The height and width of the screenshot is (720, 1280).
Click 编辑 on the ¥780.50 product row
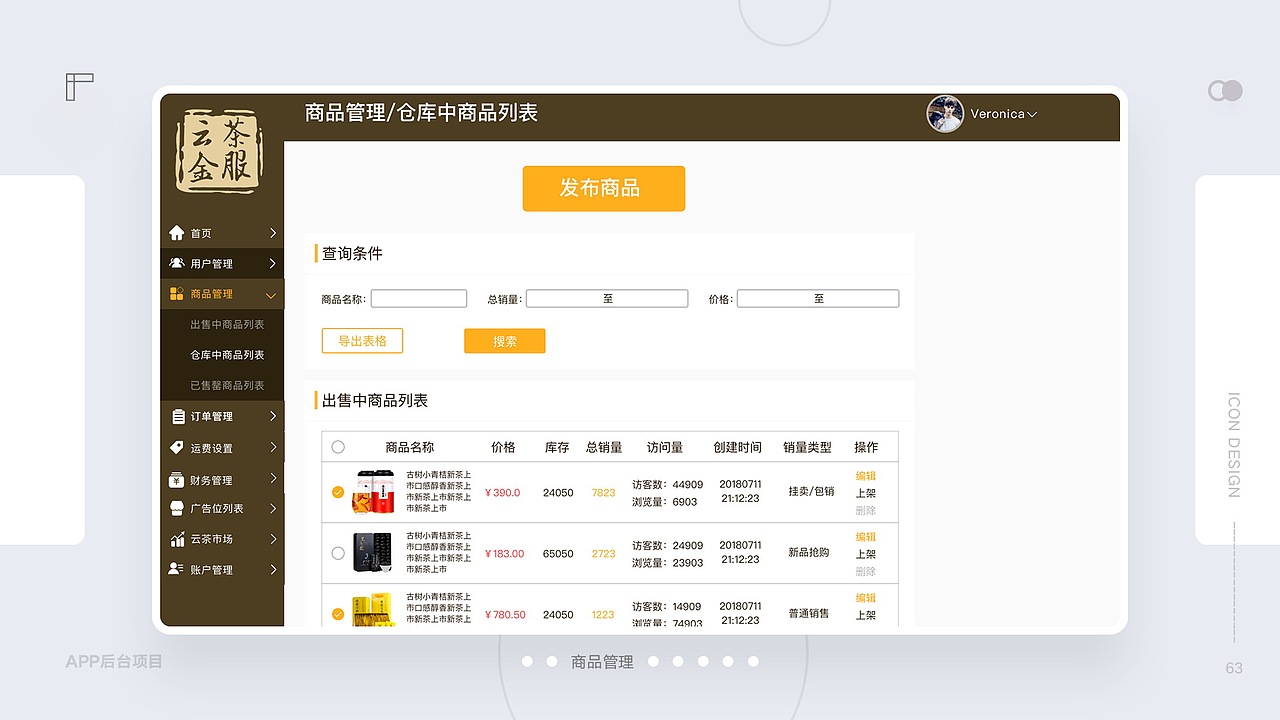coord(866,597)
